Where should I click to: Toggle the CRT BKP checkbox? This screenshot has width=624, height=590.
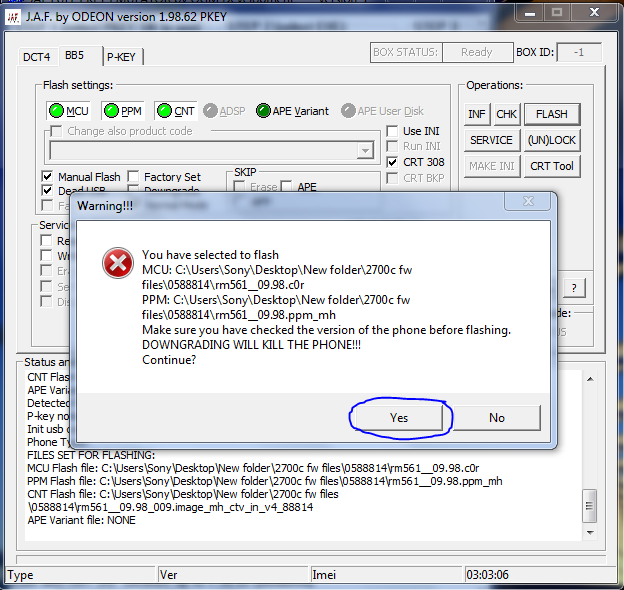[x=392, y=178]
